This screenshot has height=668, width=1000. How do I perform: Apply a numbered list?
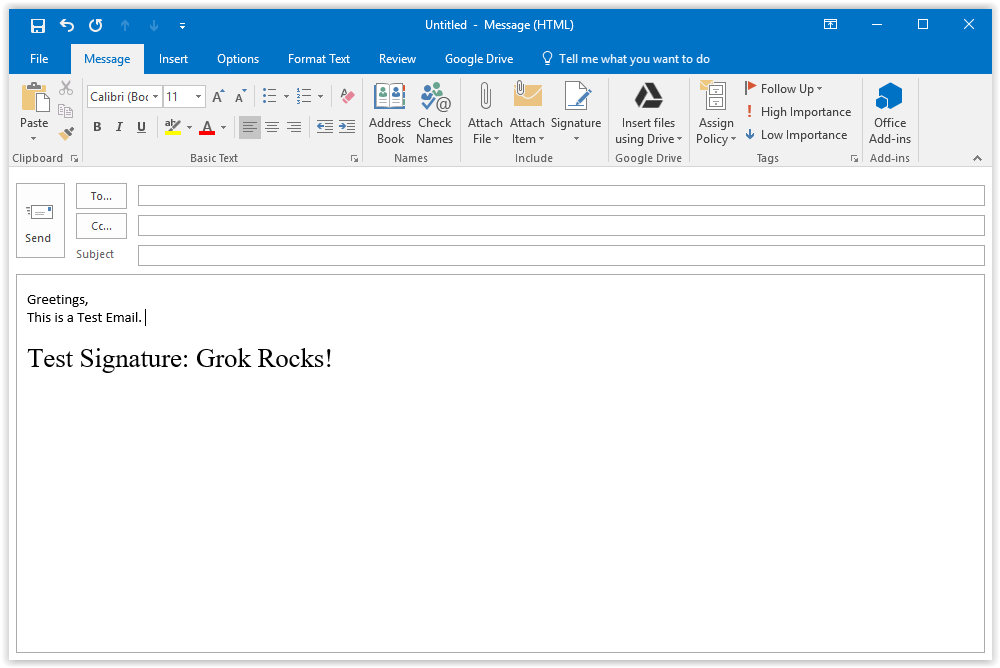(304, 96)
